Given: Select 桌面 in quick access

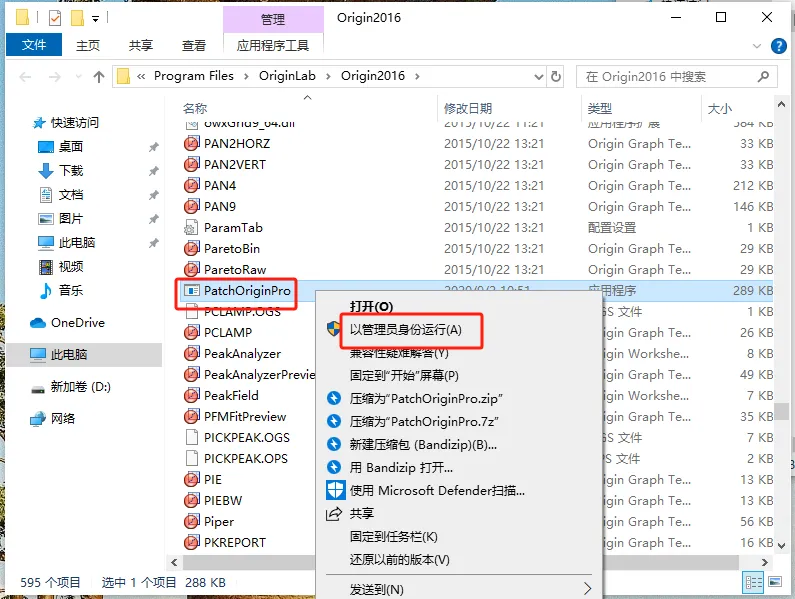Looking at the screenshot, I should pyautogui.click(x=70, y=147).
